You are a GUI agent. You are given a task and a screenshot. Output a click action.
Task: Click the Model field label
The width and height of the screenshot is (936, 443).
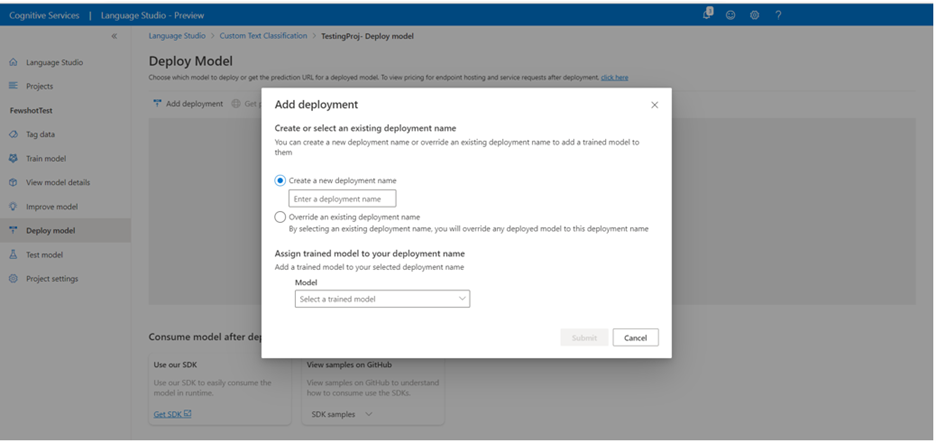click(306, 282)
